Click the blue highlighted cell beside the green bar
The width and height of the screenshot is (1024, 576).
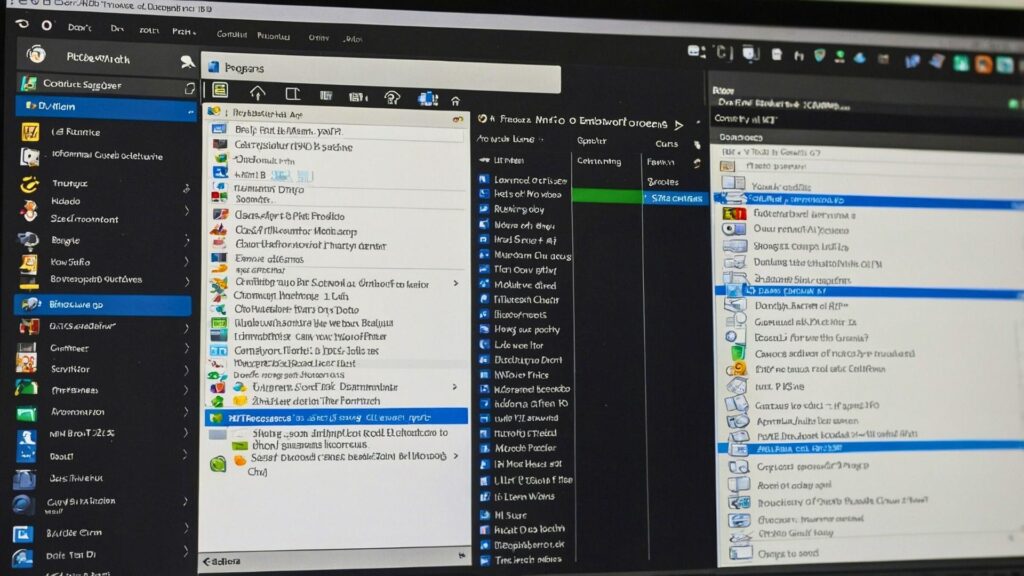tap(675, 198)
